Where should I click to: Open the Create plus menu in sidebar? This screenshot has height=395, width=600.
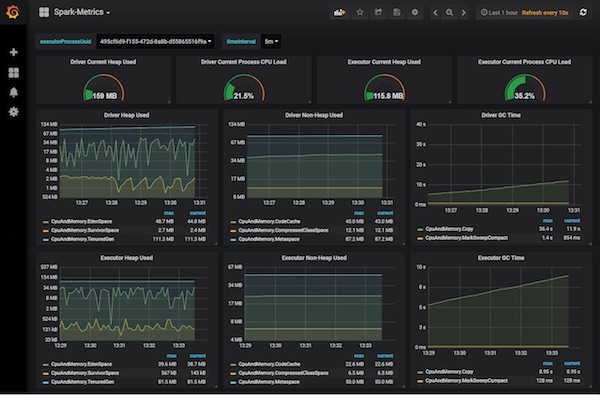coord(13,52)
